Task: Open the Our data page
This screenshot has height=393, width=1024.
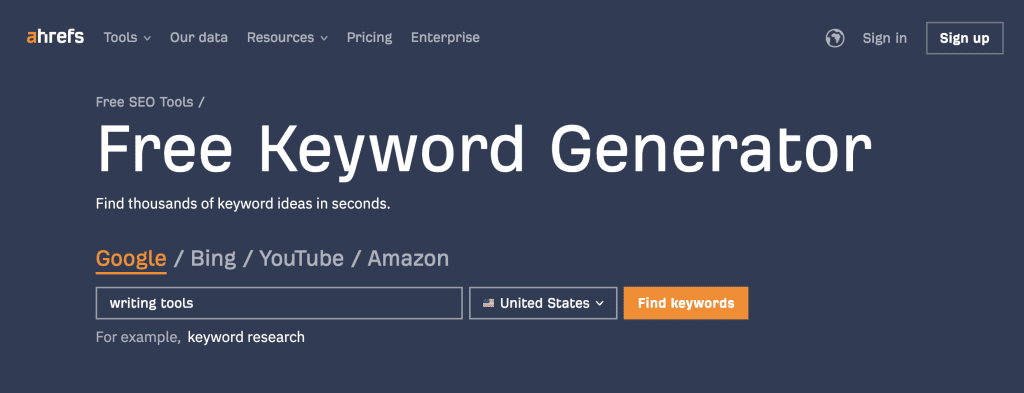Action: click(x=199, y=38)
